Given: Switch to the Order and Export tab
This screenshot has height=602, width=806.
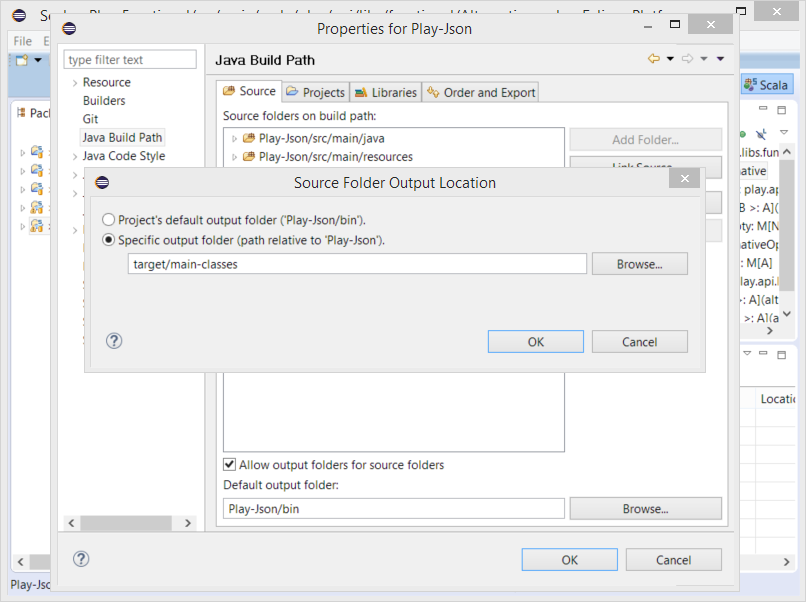Looking at the screenshot, I should pos(481,93).
